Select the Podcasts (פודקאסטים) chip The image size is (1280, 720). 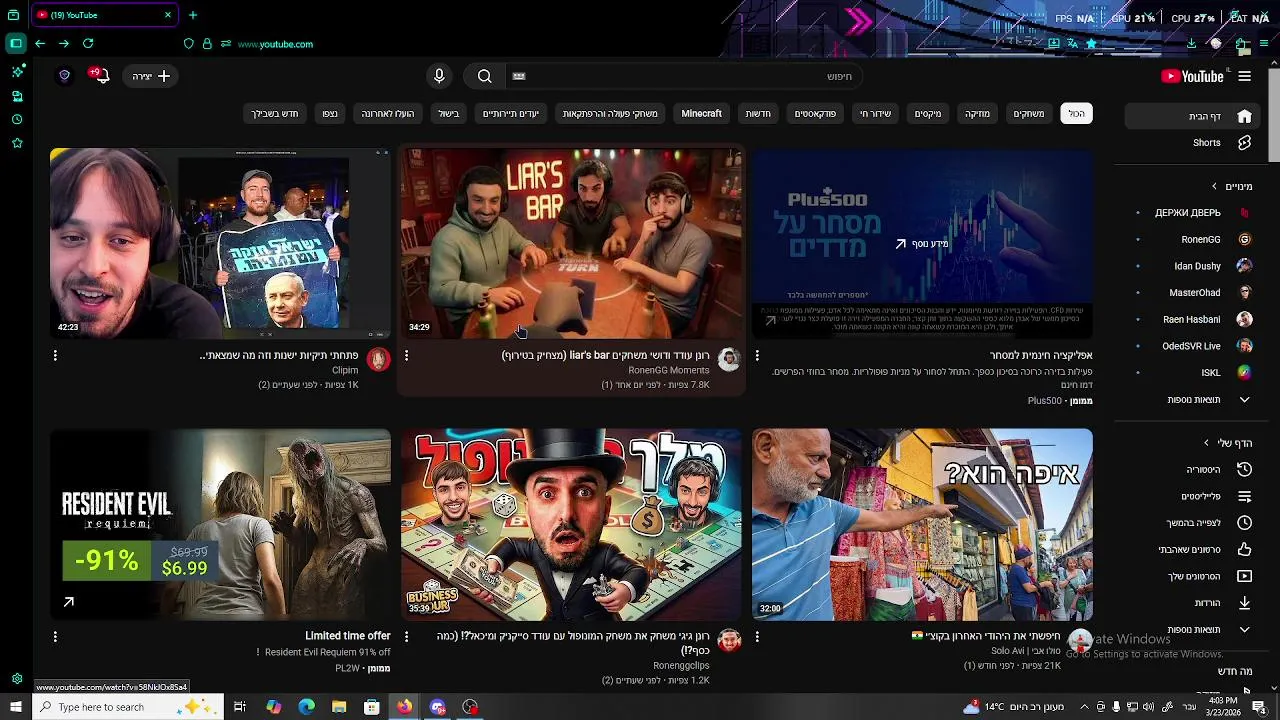(815, 114)
